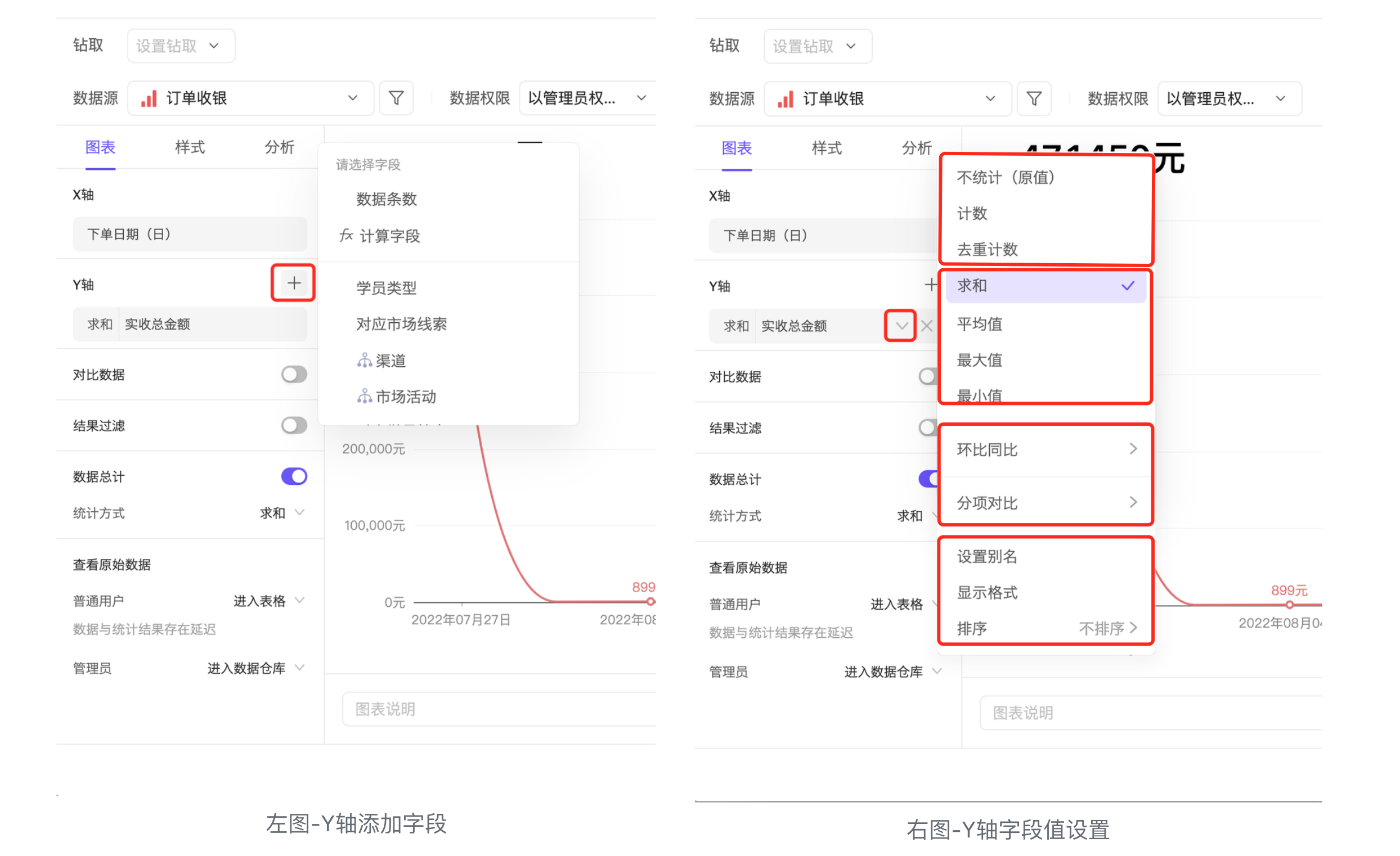Switch to 样式 tab in right panel
Image resolution: width=1400 pixels, height=856 pixels.
(827, 148)
